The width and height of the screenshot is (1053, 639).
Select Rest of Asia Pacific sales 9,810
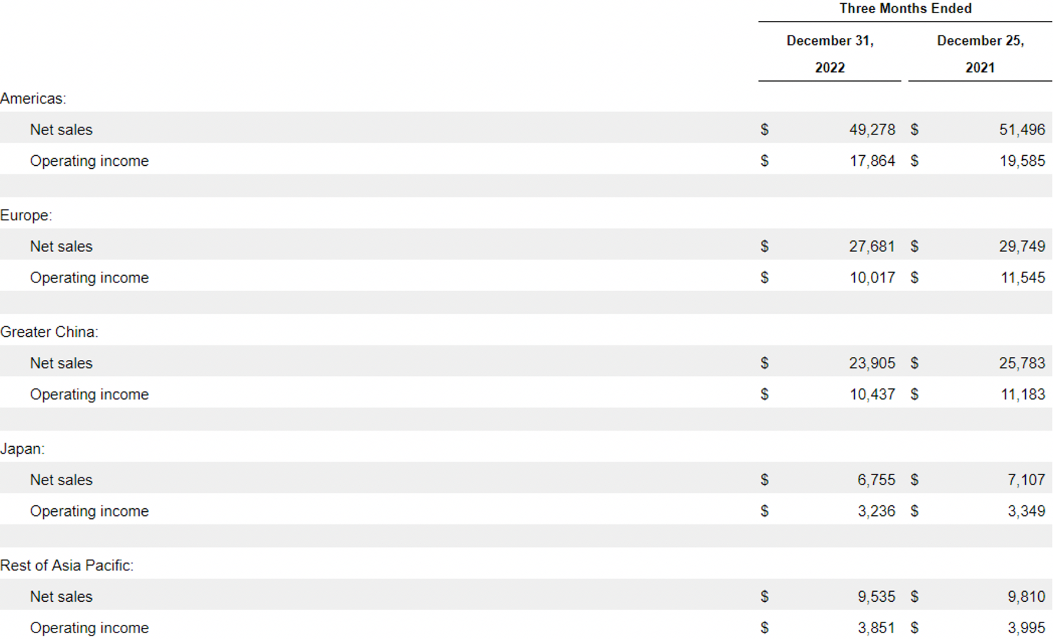coord(1026,598)
